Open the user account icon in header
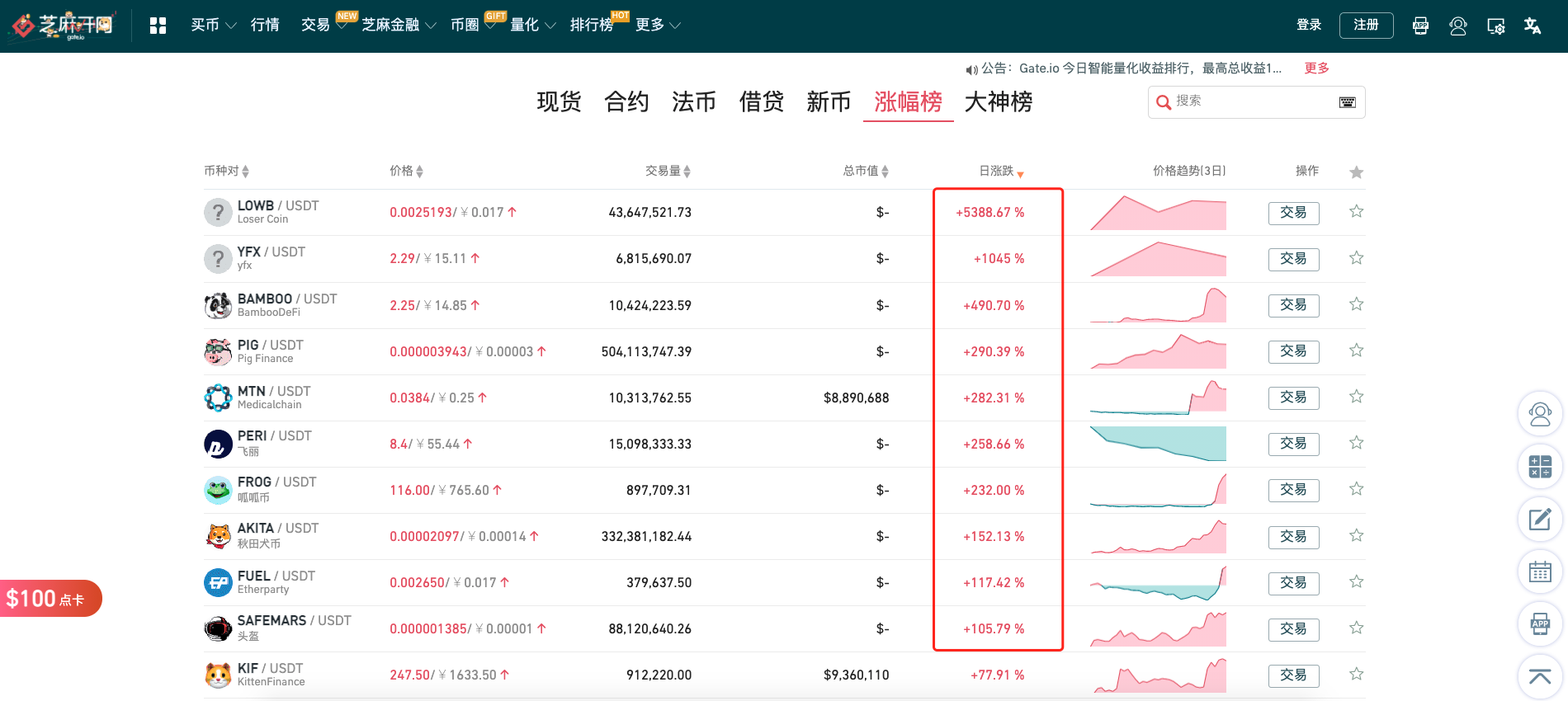The image size is (1568, 701). click(x=1458, y=26)
